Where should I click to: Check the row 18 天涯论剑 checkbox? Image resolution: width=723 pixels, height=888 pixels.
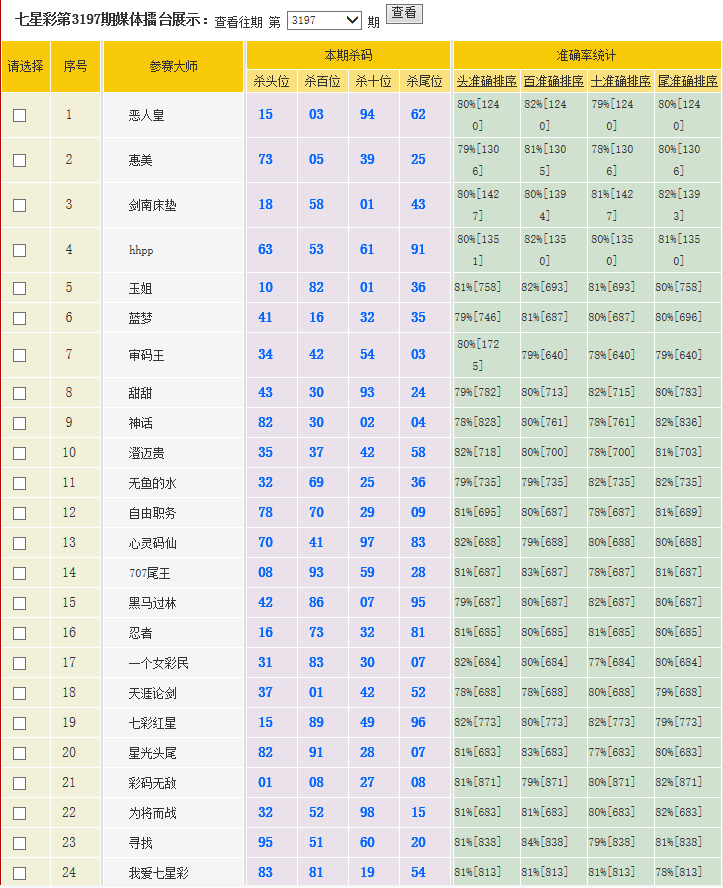click(x=20, y=693)
